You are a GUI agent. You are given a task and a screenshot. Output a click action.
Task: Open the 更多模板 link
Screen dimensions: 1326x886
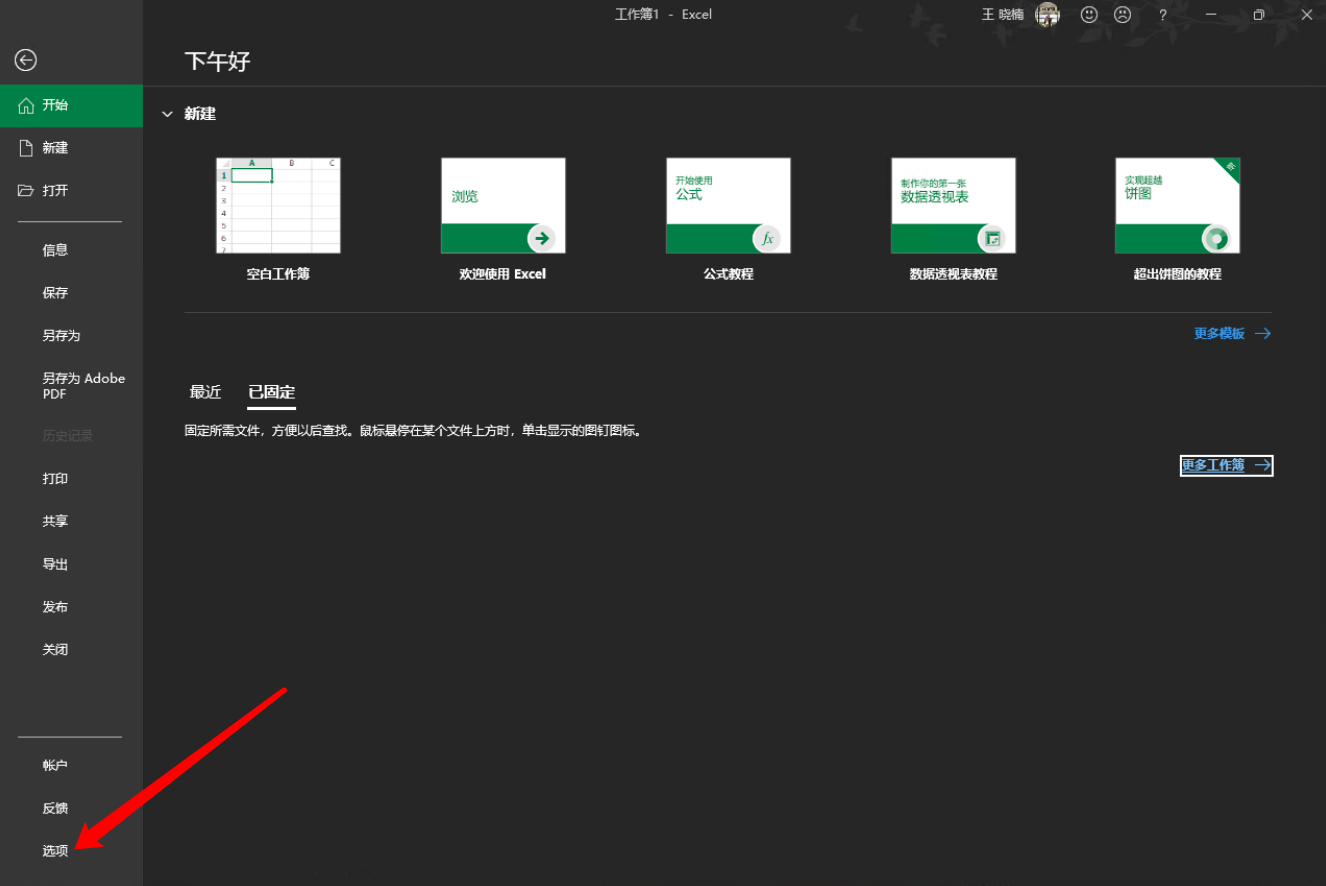1231,334
